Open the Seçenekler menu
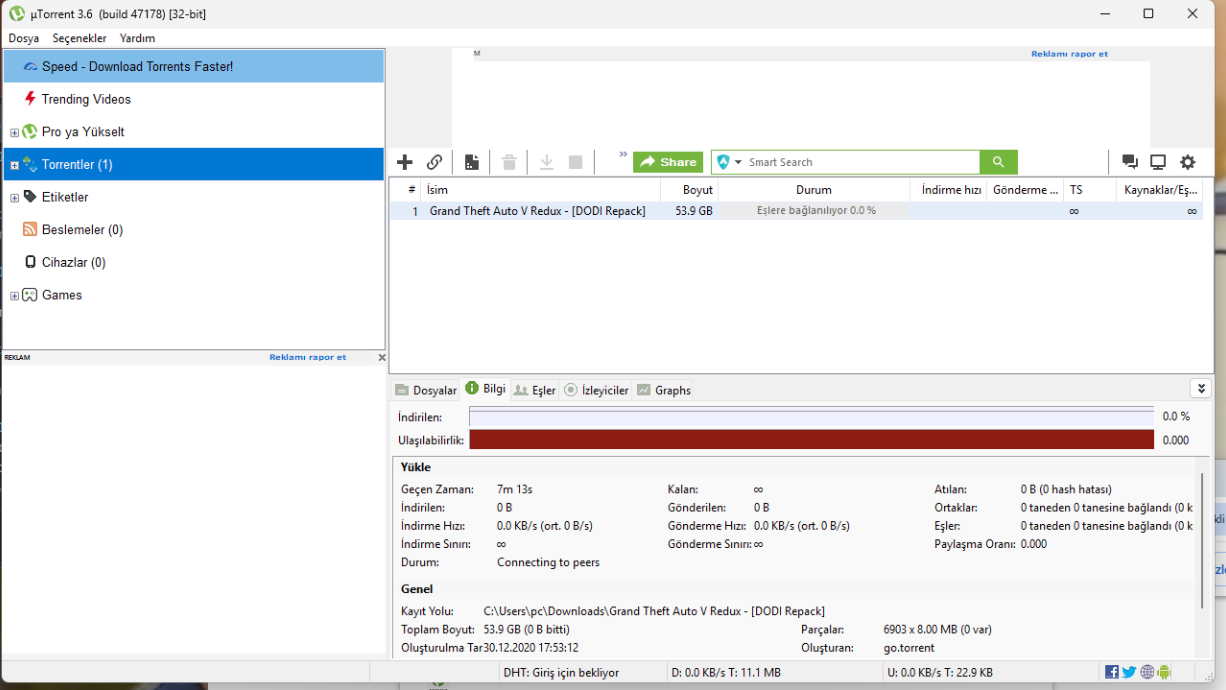 click(79, 38)
